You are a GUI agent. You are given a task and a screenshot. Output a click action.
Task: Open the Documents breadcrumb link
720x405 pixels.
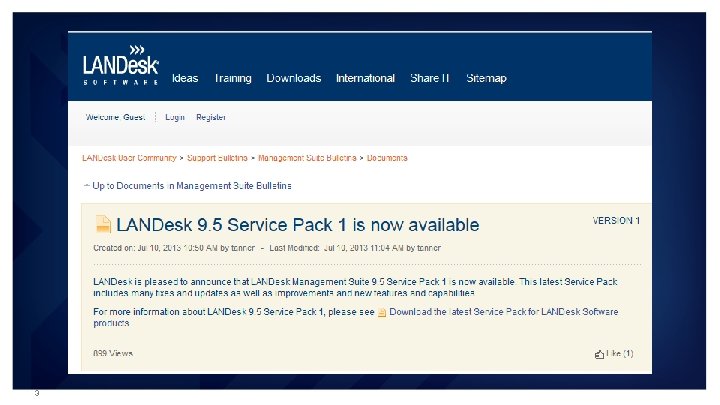[x=387, y=158]
